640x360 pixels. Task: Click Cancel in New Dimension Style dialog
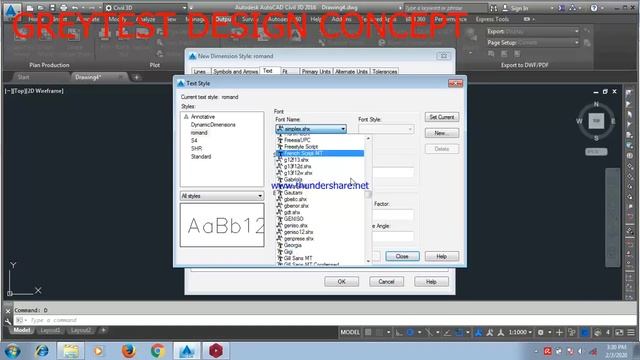tap(386, 282)
